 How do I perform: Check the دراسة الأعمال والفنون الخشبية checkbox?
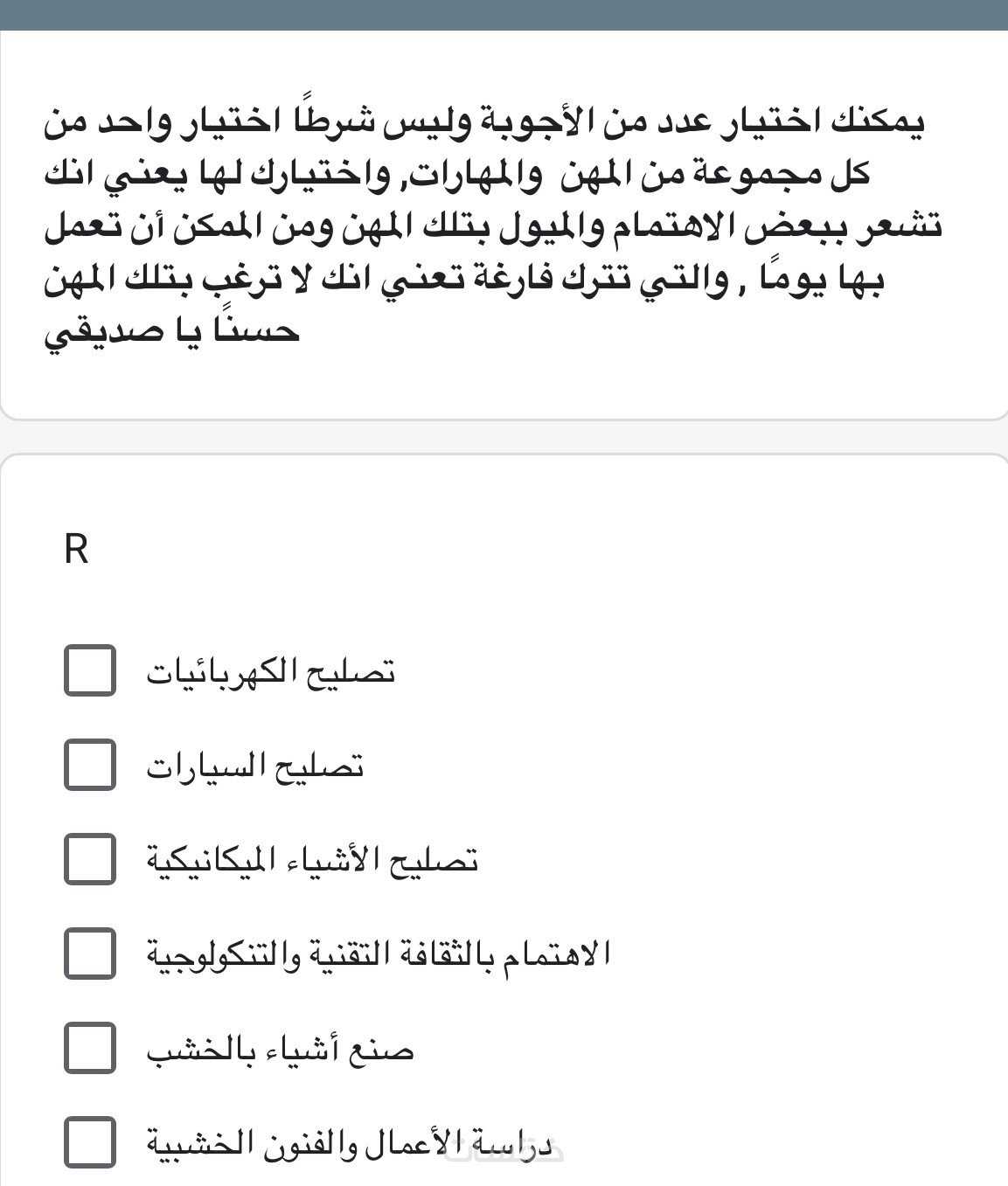(x=89, y=1141)
